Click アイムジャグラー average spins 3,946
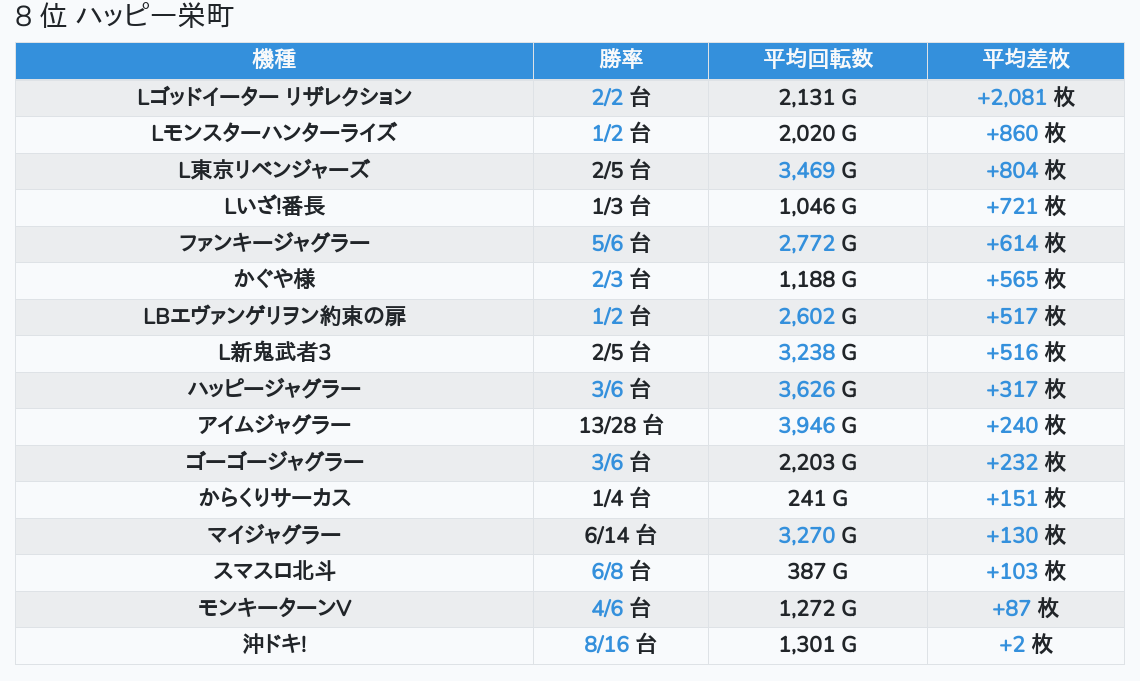Viewport: 1140px width, 681px height. pyautogui.click(x=807, y=425)
